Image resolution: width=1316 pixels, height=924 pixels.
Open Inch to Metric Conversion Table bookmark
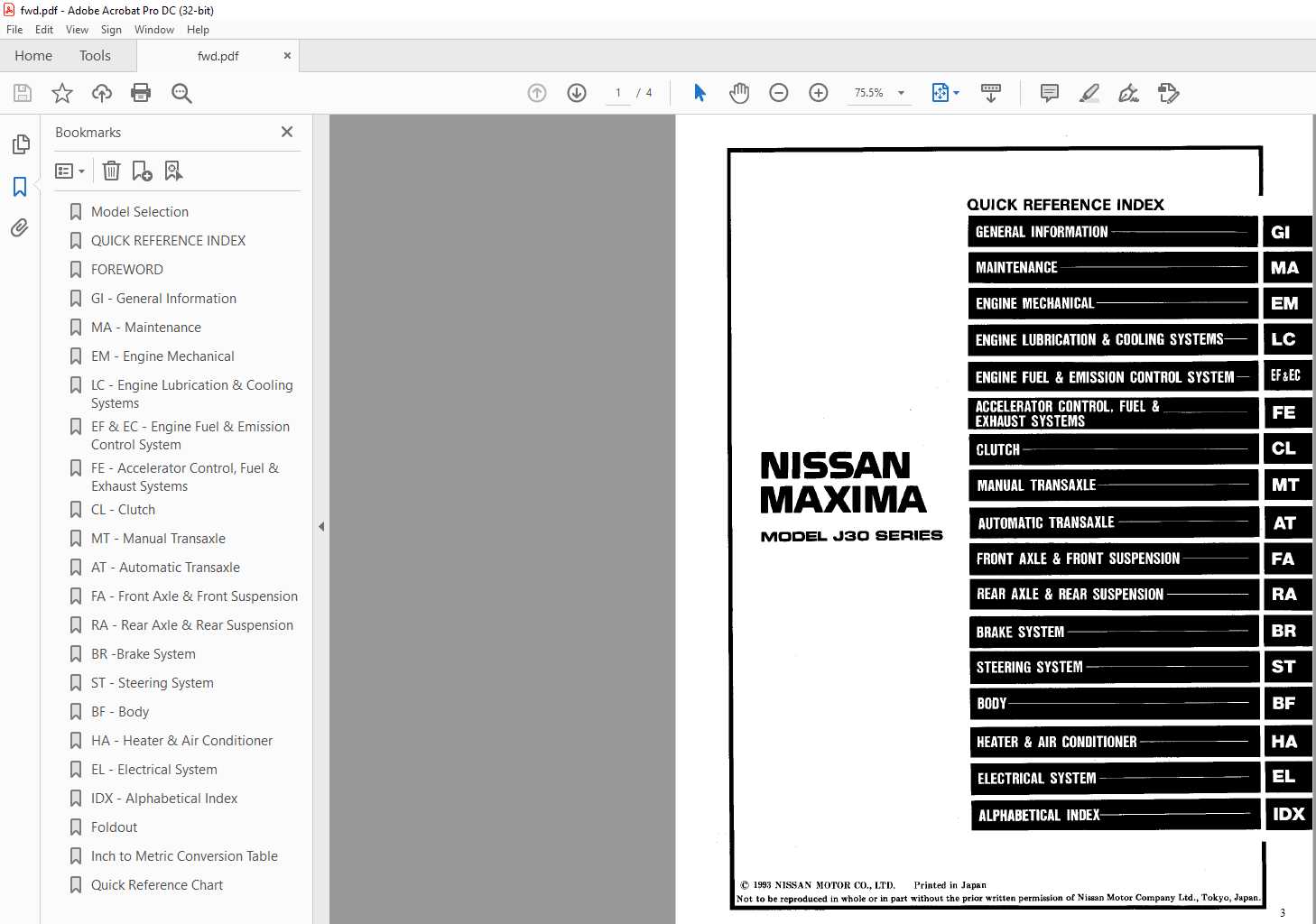tap(184, 856)
